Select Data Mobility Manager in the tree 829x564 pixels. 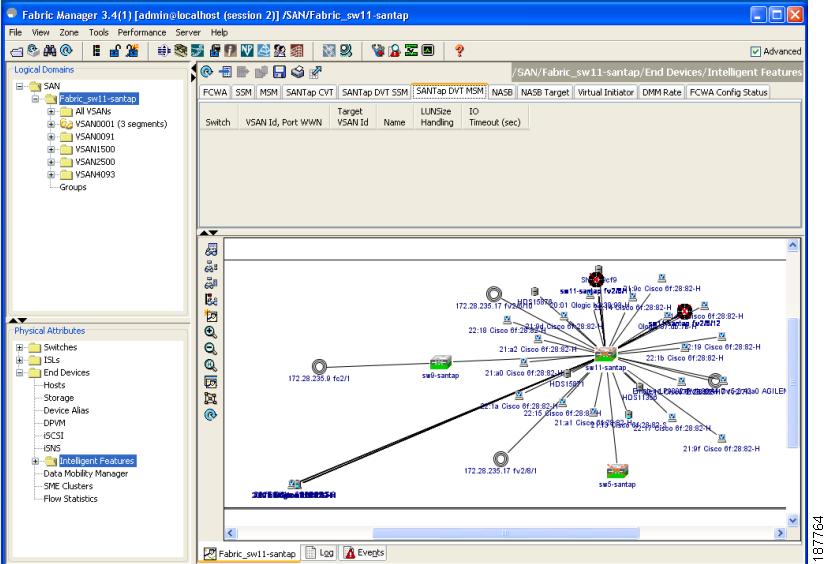(x=86, y=474)
